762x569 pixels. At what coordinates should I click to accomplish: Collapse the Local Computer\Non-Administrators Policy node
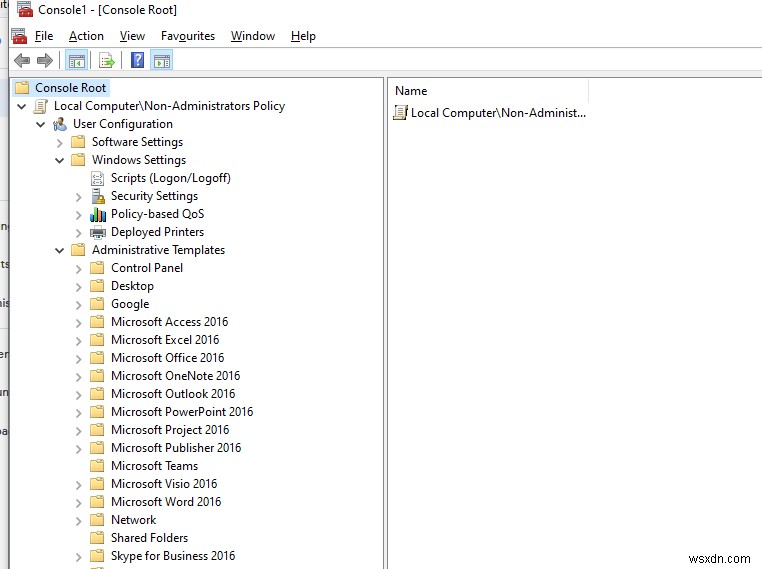click(x=21, y=106)
